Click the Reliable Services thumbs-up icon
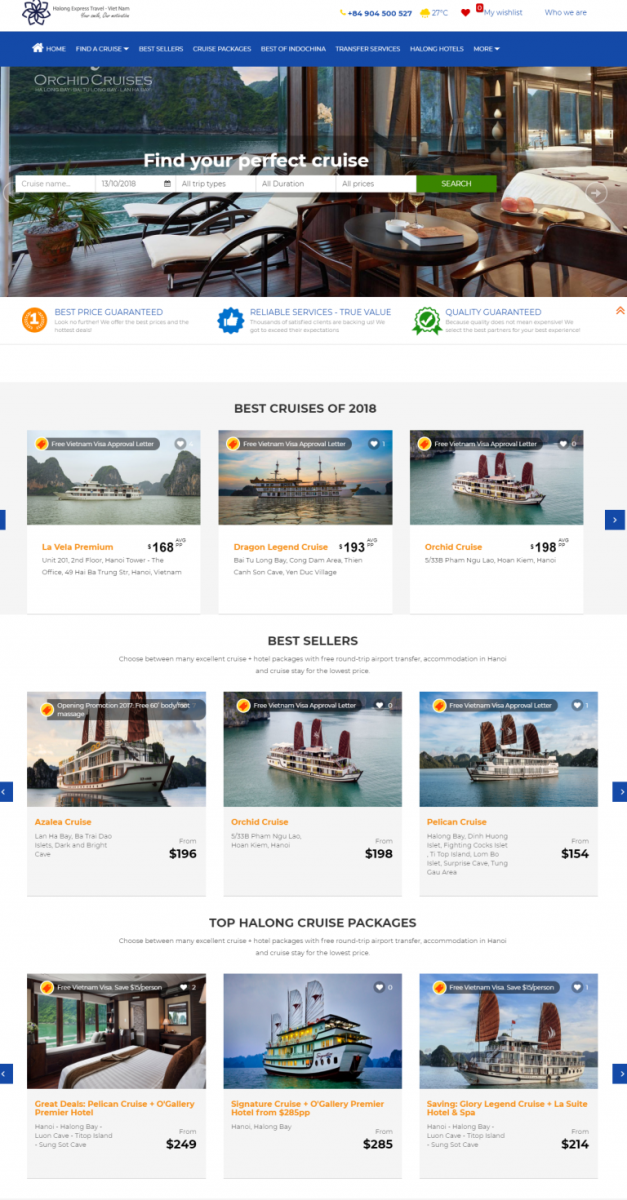The image size is (627, 1200). [231, 320]
